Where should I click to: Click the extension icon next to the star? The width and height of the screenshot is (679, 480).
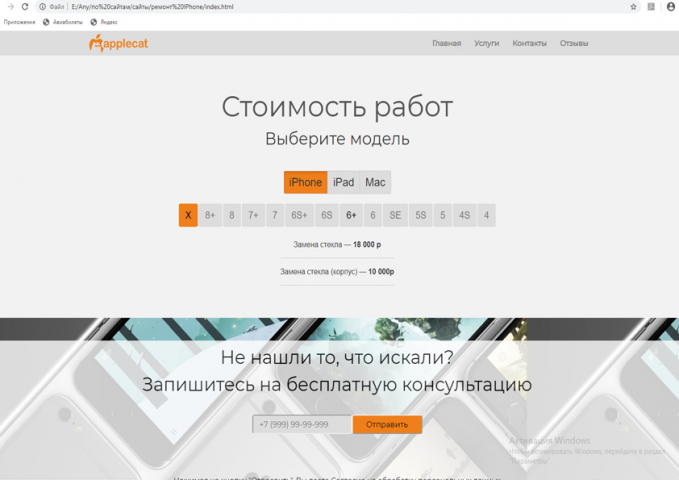point(651,6)
